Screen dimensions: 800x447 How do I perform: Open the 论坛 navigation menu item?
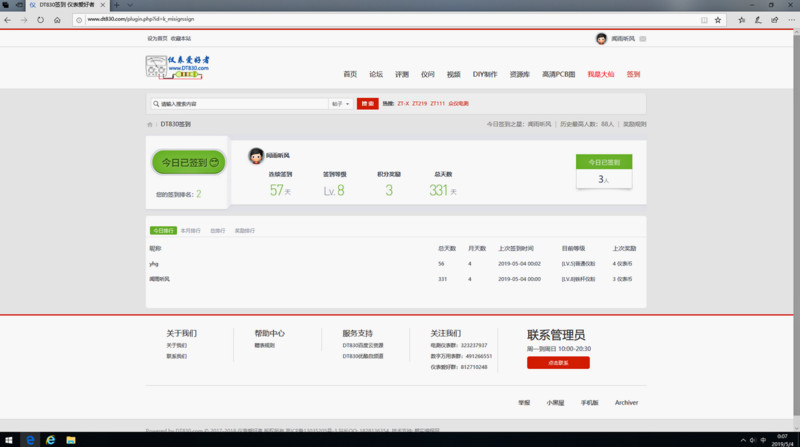point(376,74)
